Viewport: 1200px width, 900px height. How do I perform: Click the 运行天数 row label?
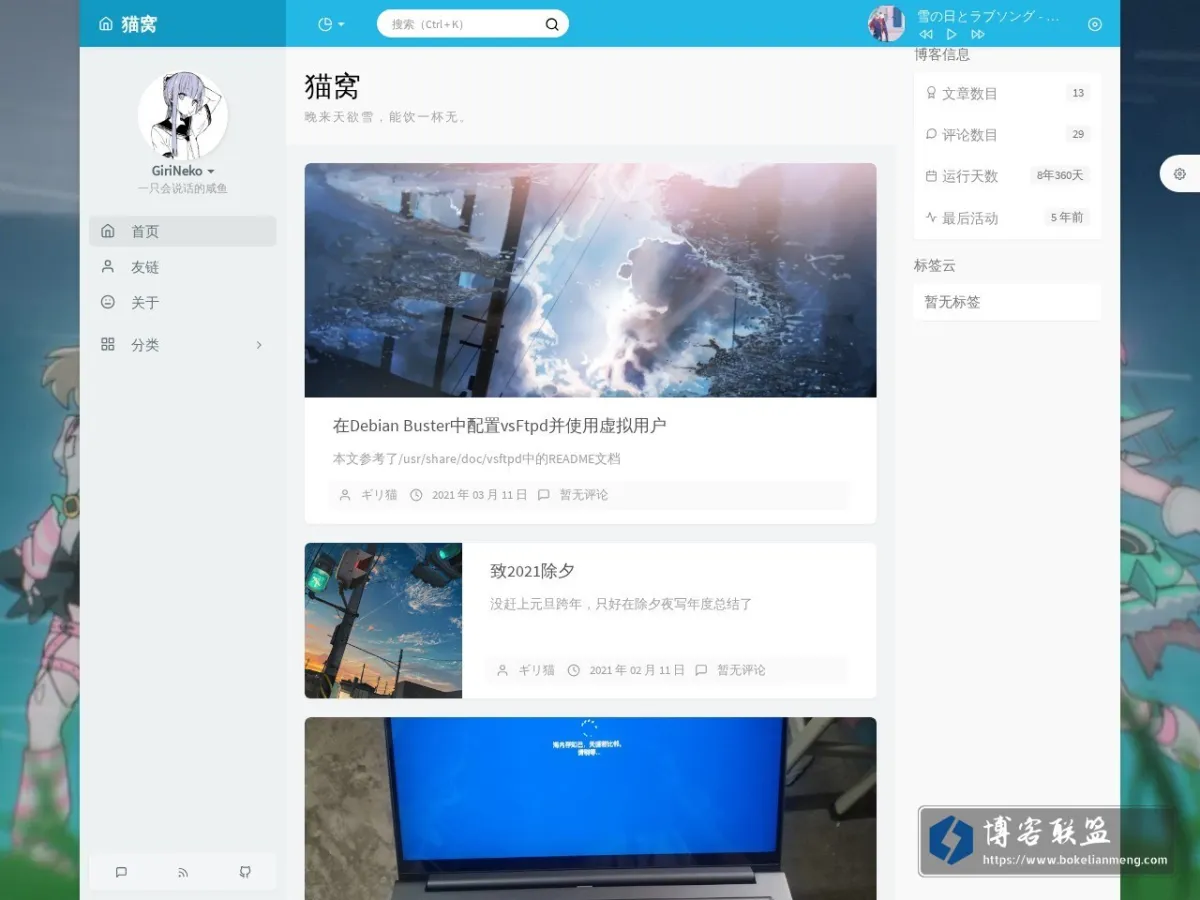click(969, 176)
